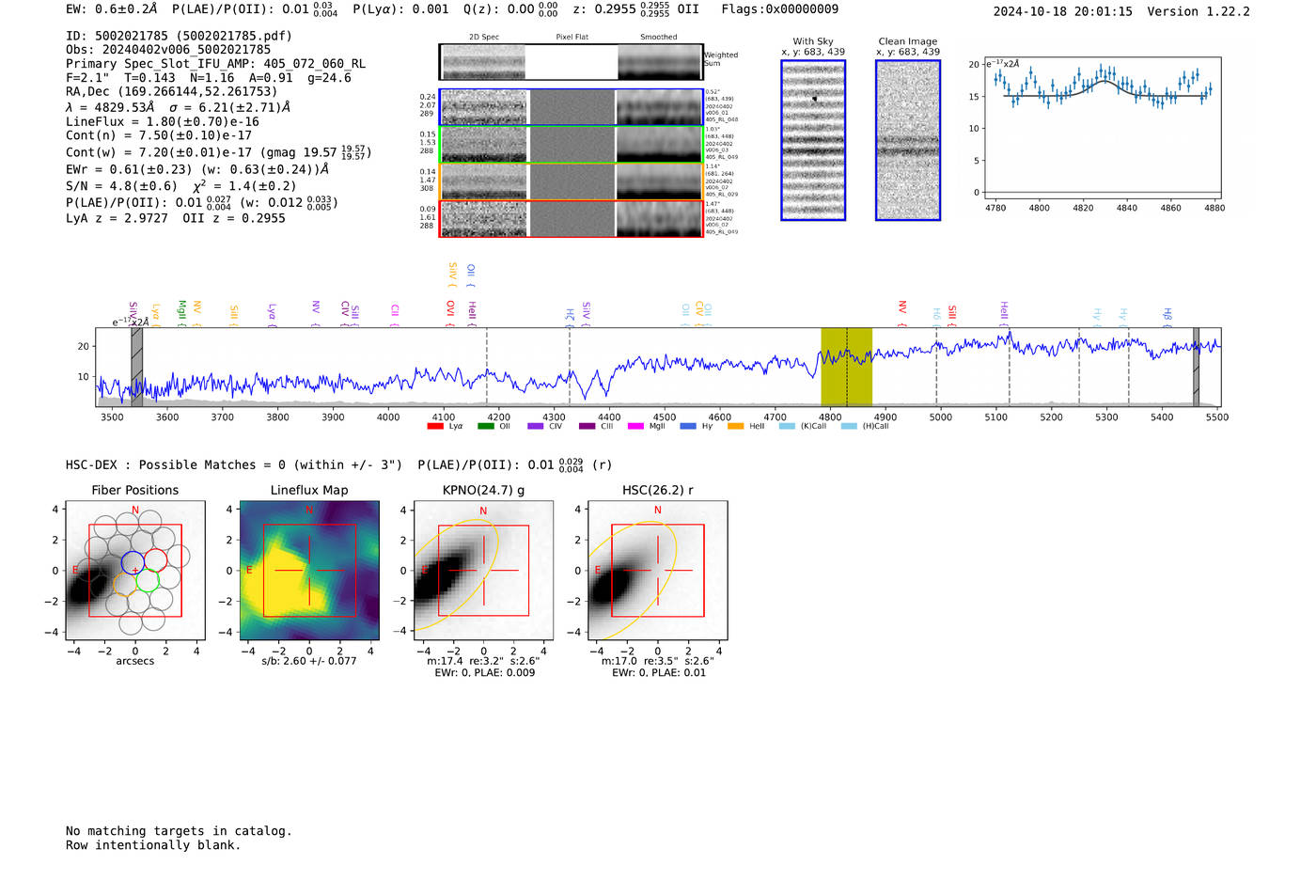
Task: Click the red Lyα legend swatch
Action: point(435,426)
